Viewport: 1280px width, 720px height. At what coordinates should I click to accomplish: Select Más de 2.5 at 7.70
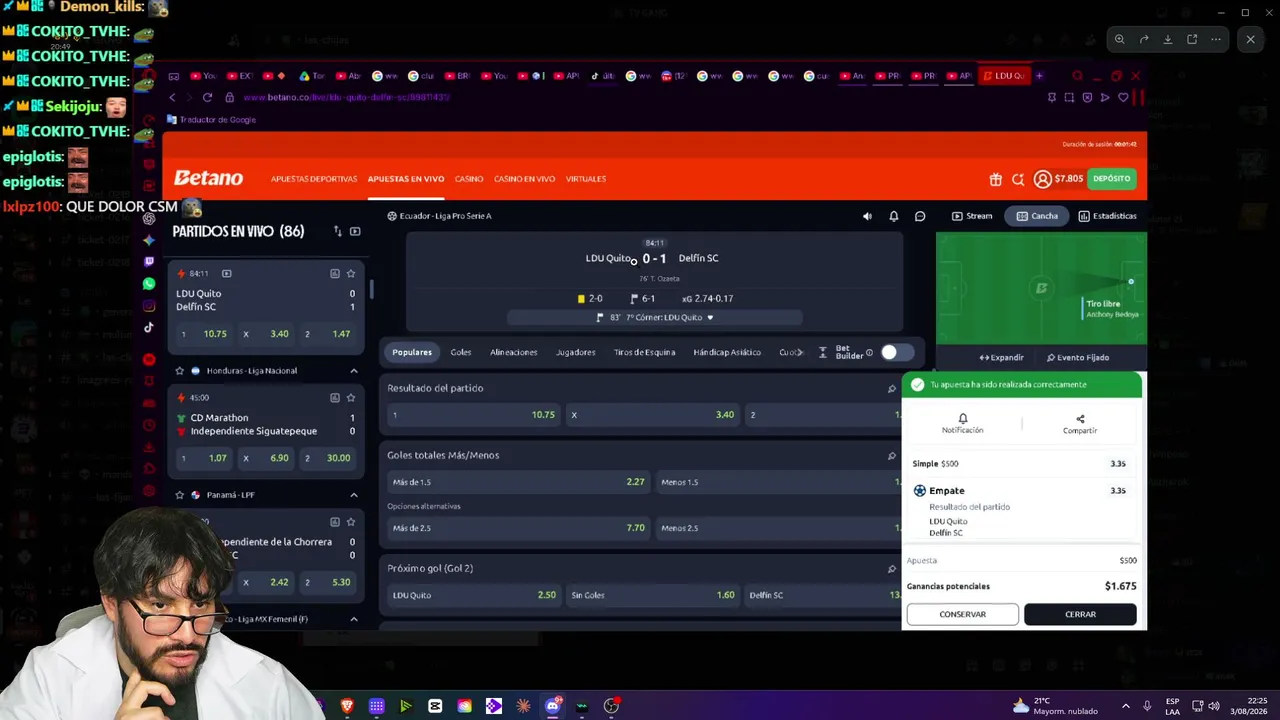[519, 528]
